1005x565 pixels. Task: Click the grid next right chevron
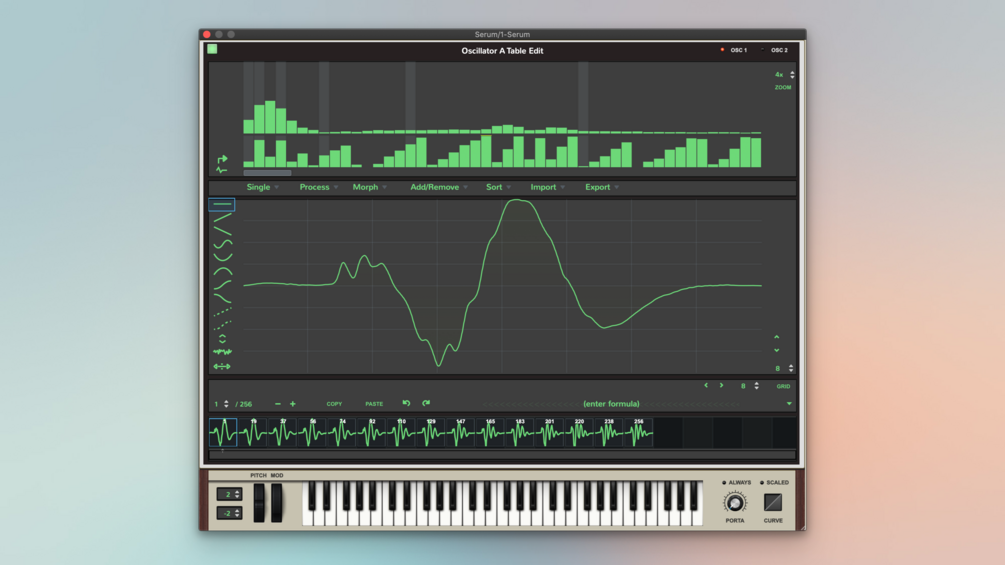coord(721,386)
